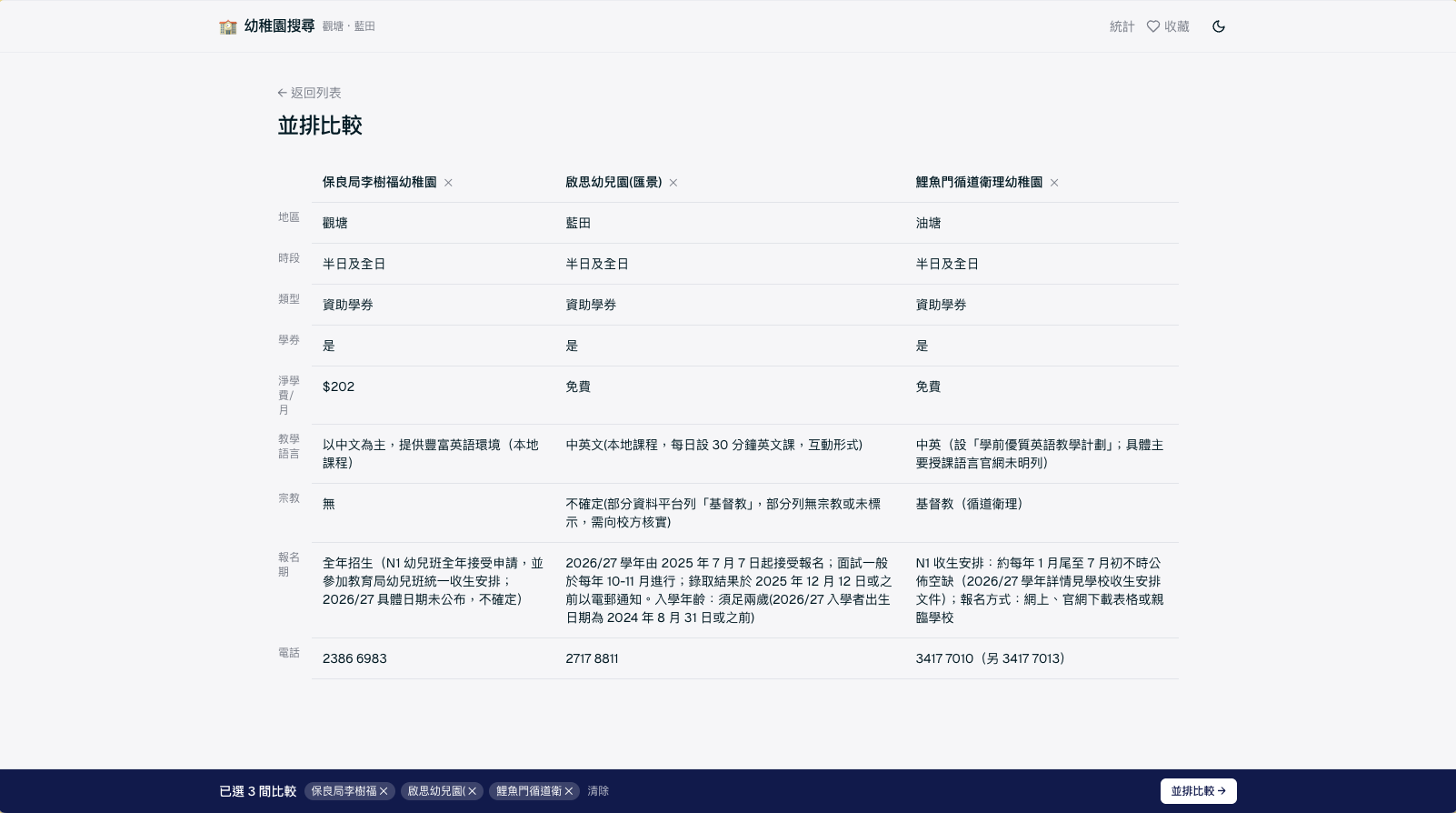Click the 並排比較 button in the bottom bar
Viewport: 1456px width, 813px height.
click(1198, 791)
